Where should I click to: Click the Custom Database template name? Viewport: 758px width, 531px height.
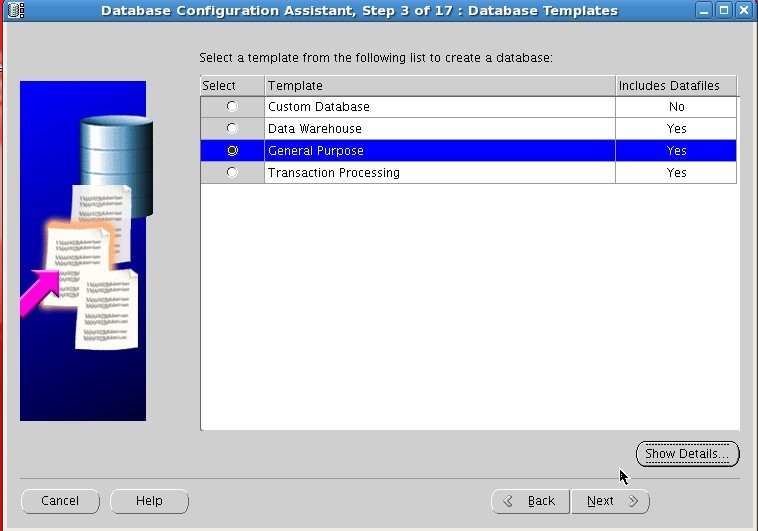(319, 106)
